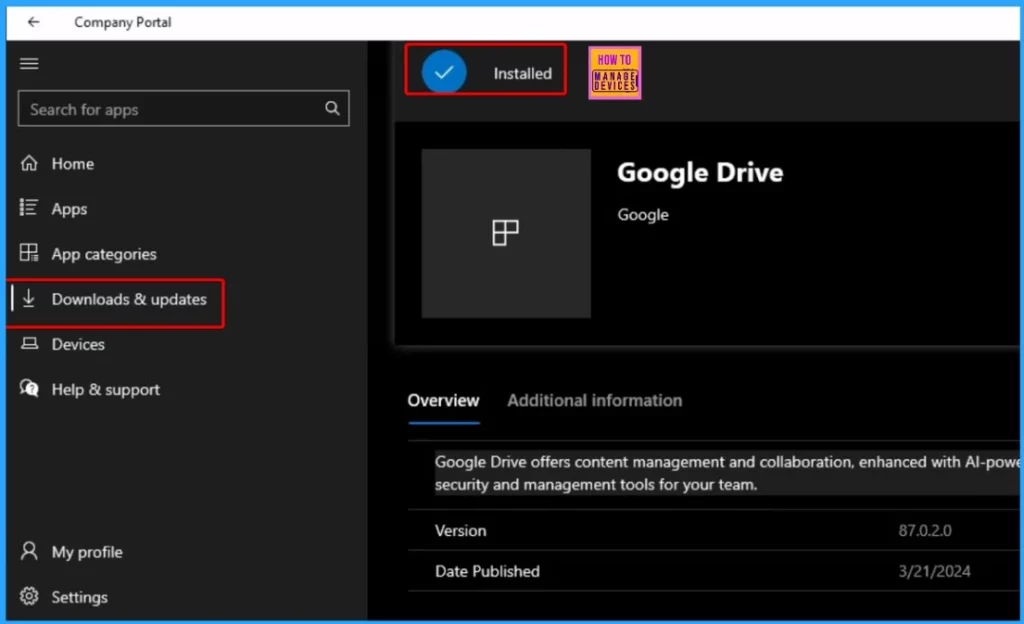
Task: Click the Company Portal window title
Action: coord(123,22)
